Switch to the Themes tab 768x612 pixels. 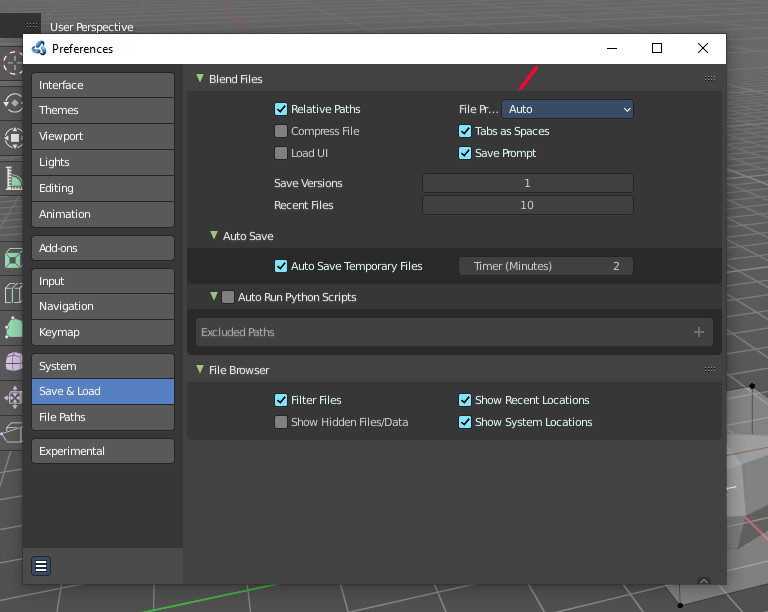click(x=103, y=110)
